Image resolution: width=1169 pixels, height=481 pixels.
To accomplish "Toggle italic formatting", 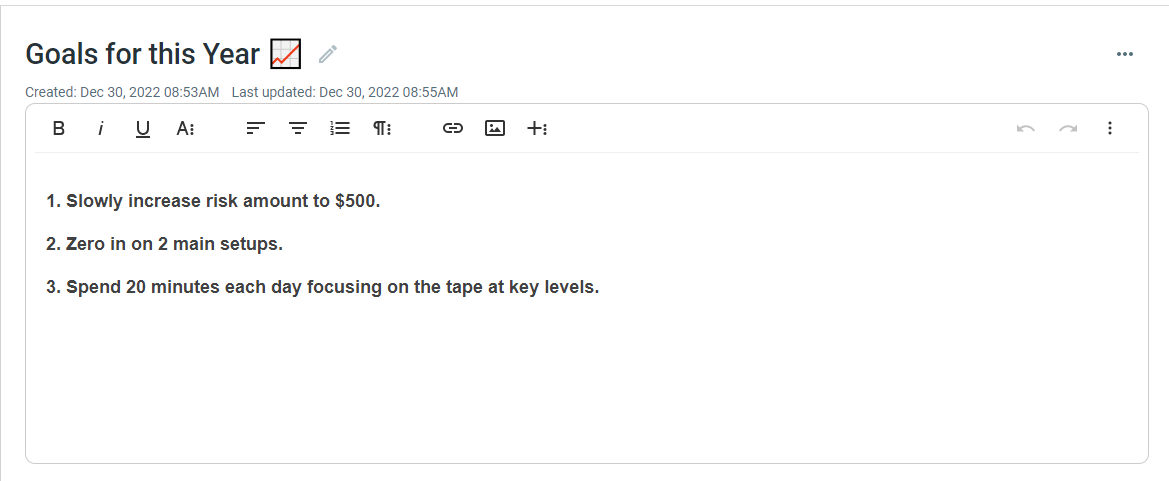I will click(101, 128).
